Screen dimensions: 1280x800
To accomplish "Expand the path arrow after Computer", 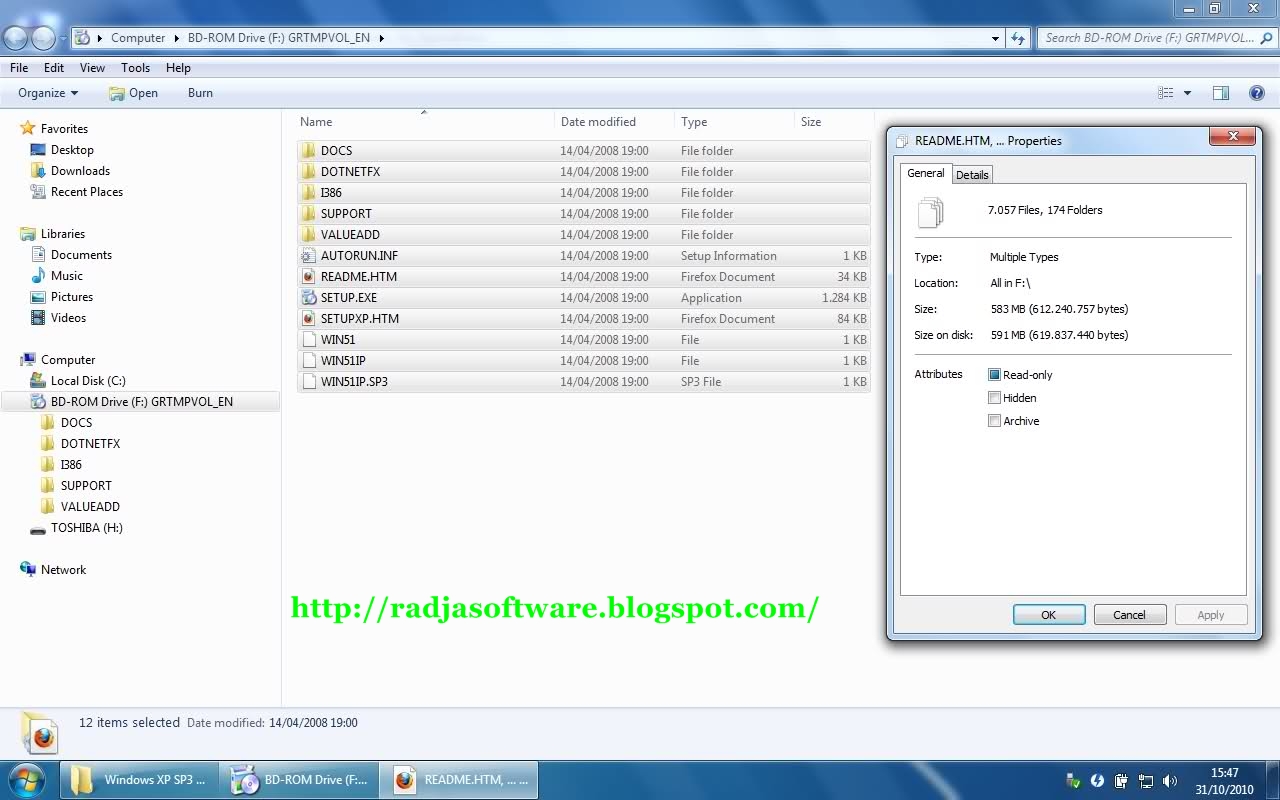I will [x=177, y=38].
